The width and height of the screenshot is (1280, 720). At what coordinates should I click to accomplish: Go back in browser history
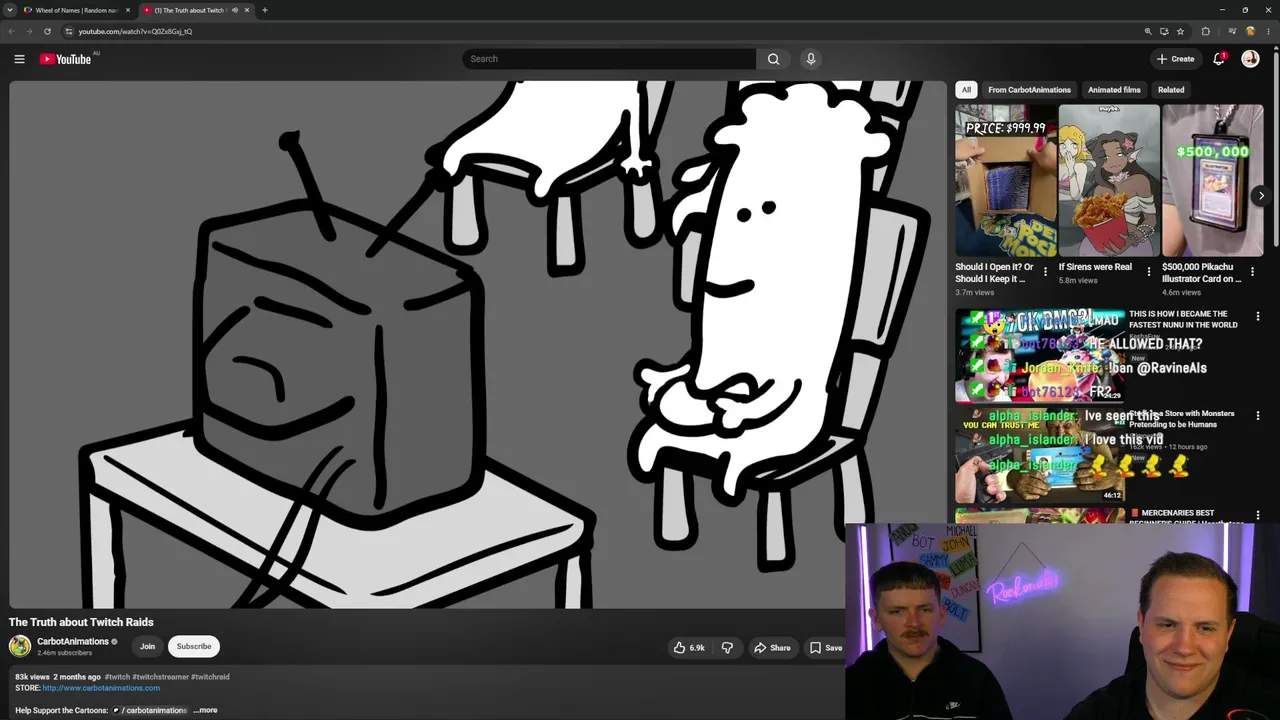(11, 31)
